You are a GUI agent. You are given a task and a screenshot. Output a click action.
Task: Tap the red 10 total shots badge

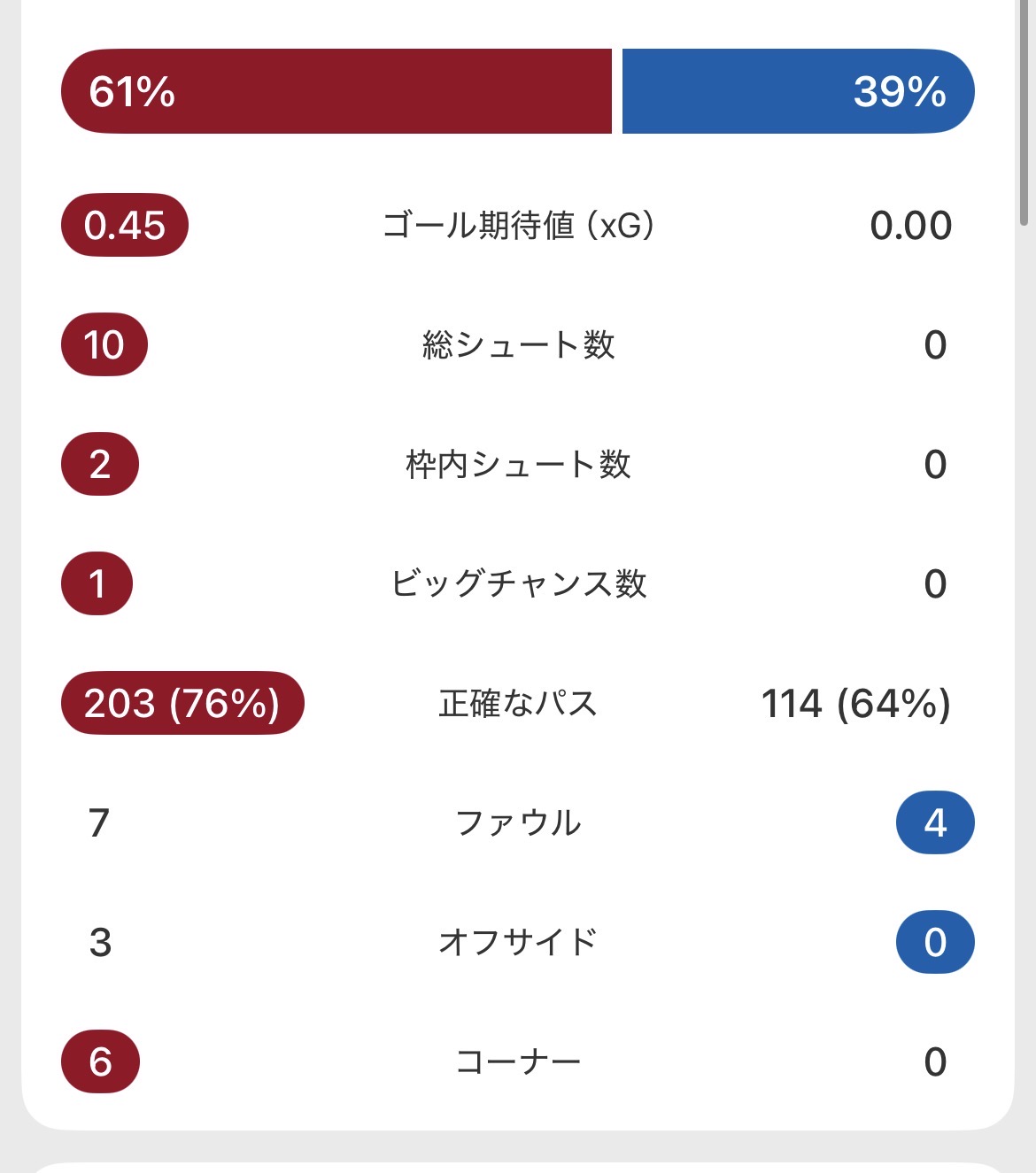(104, 344)
